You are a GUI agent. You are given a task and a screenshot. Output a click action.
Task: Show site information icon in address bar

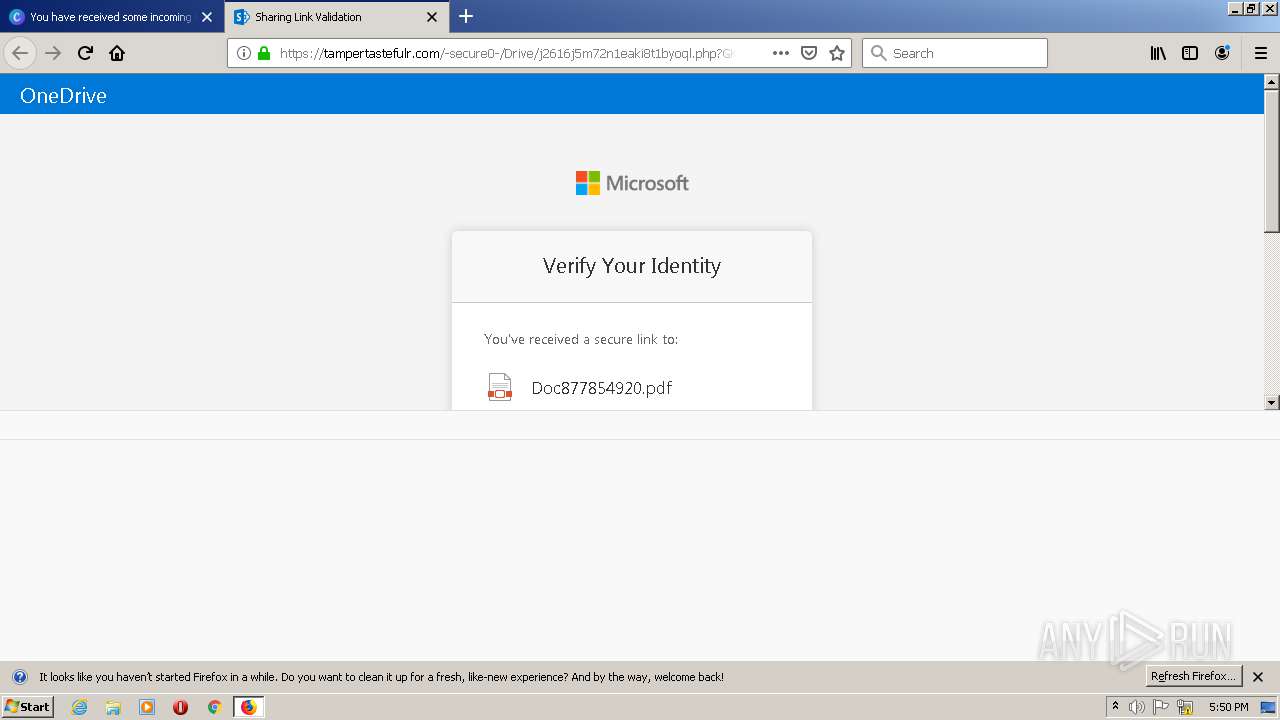(x=244, y=53)
